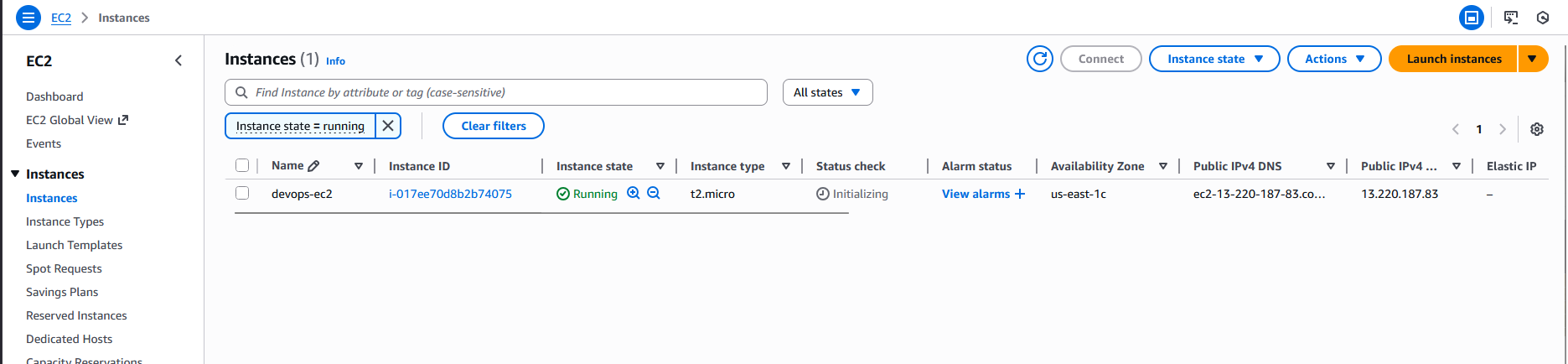Go to Launch Templates in sidebar
This screenshot has width=1568, height=364.
point(74,245)
